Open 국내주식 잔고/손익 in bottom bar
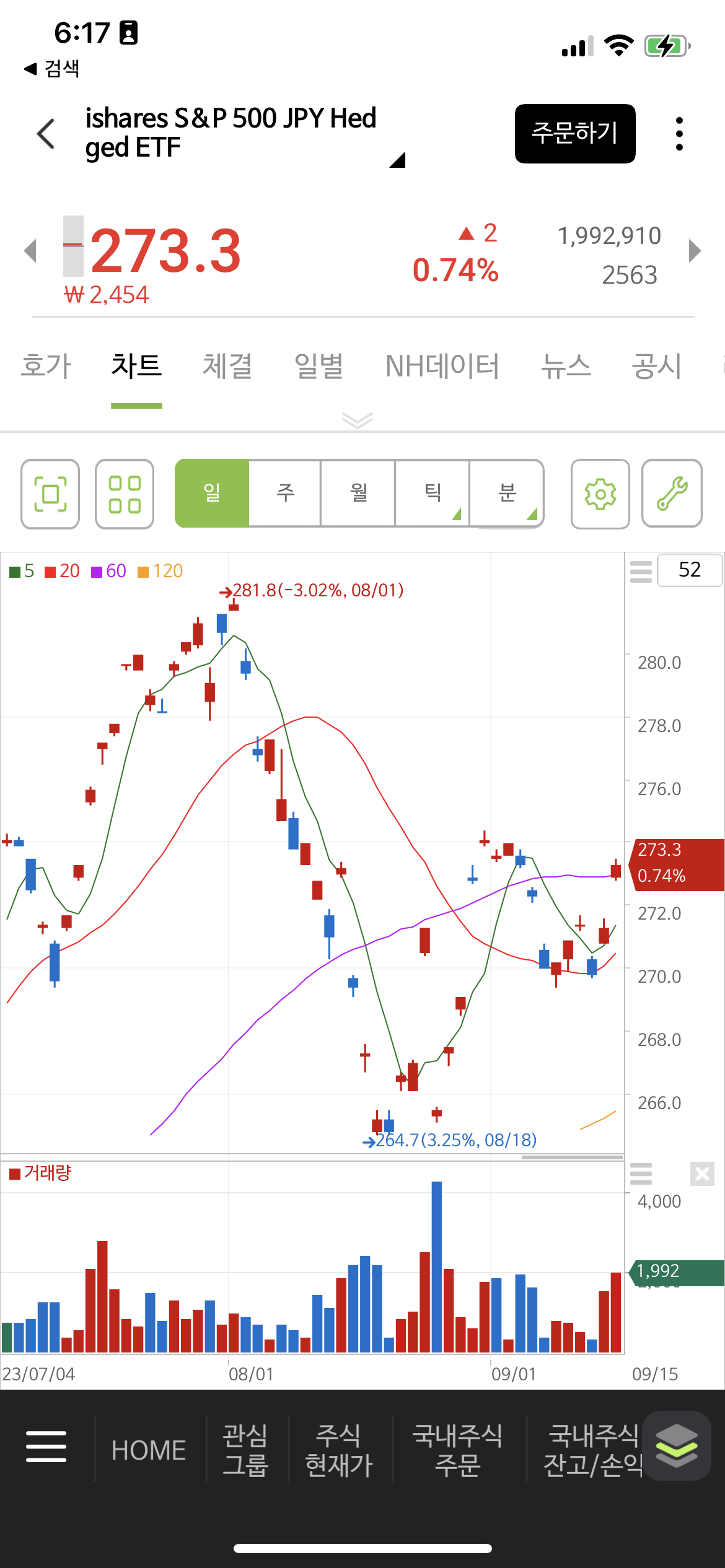725x1568 pixels. click(x=592, y=1450)
